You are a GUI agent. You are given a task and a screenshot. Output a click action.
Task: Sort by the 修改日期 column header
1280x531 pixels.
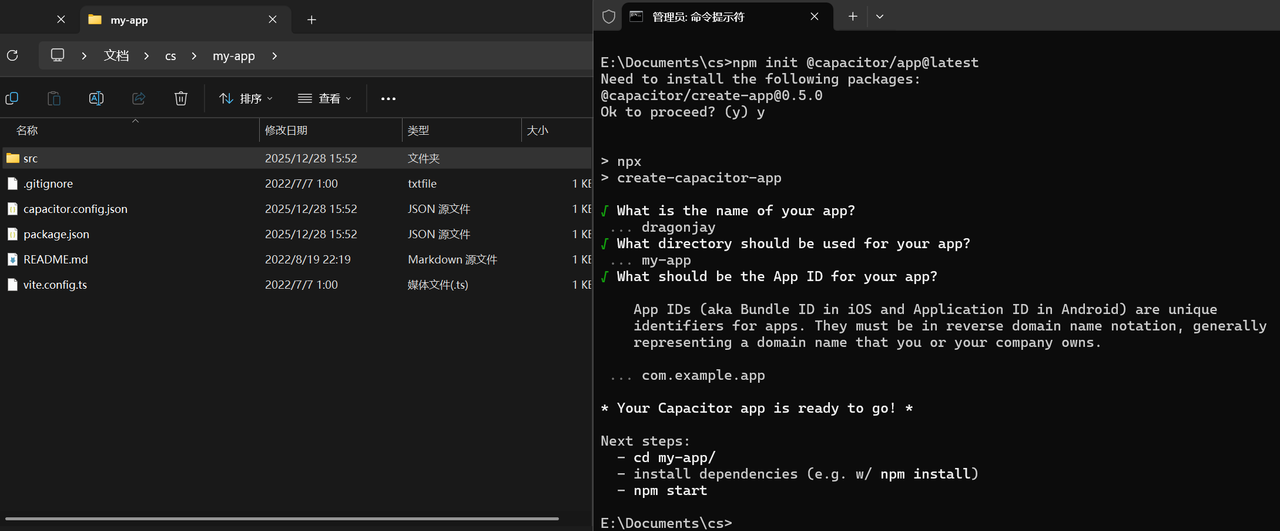[330, 130]
